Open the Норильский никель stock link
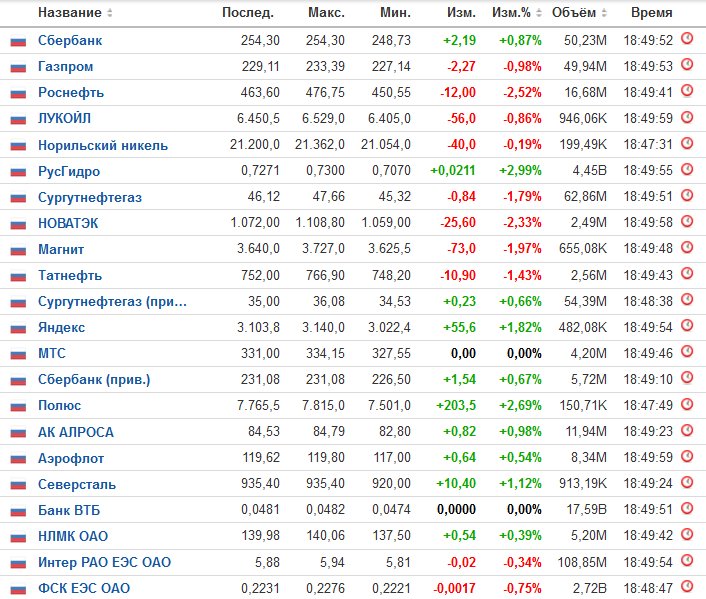This screenshot has height=599, width=706. 103,145
